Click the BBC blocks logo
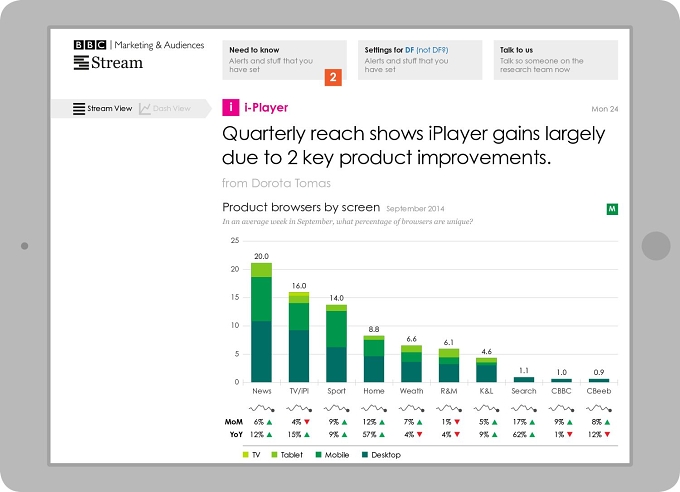680x492 pixels. [90, 45]
